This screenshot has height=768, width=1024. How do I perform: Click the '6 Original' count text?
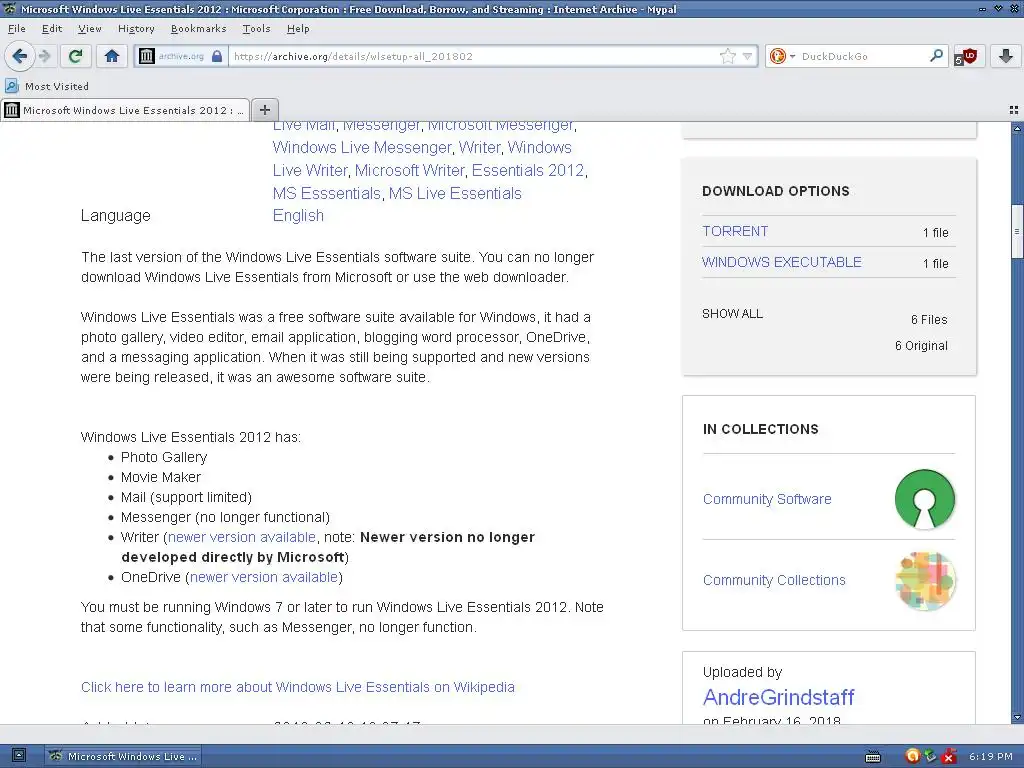pyautogui.click(x=921, y=345)
